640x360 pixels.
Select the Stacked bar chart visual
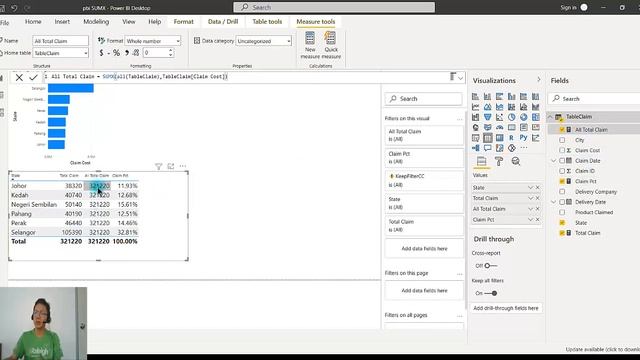(x=476, y=97)
